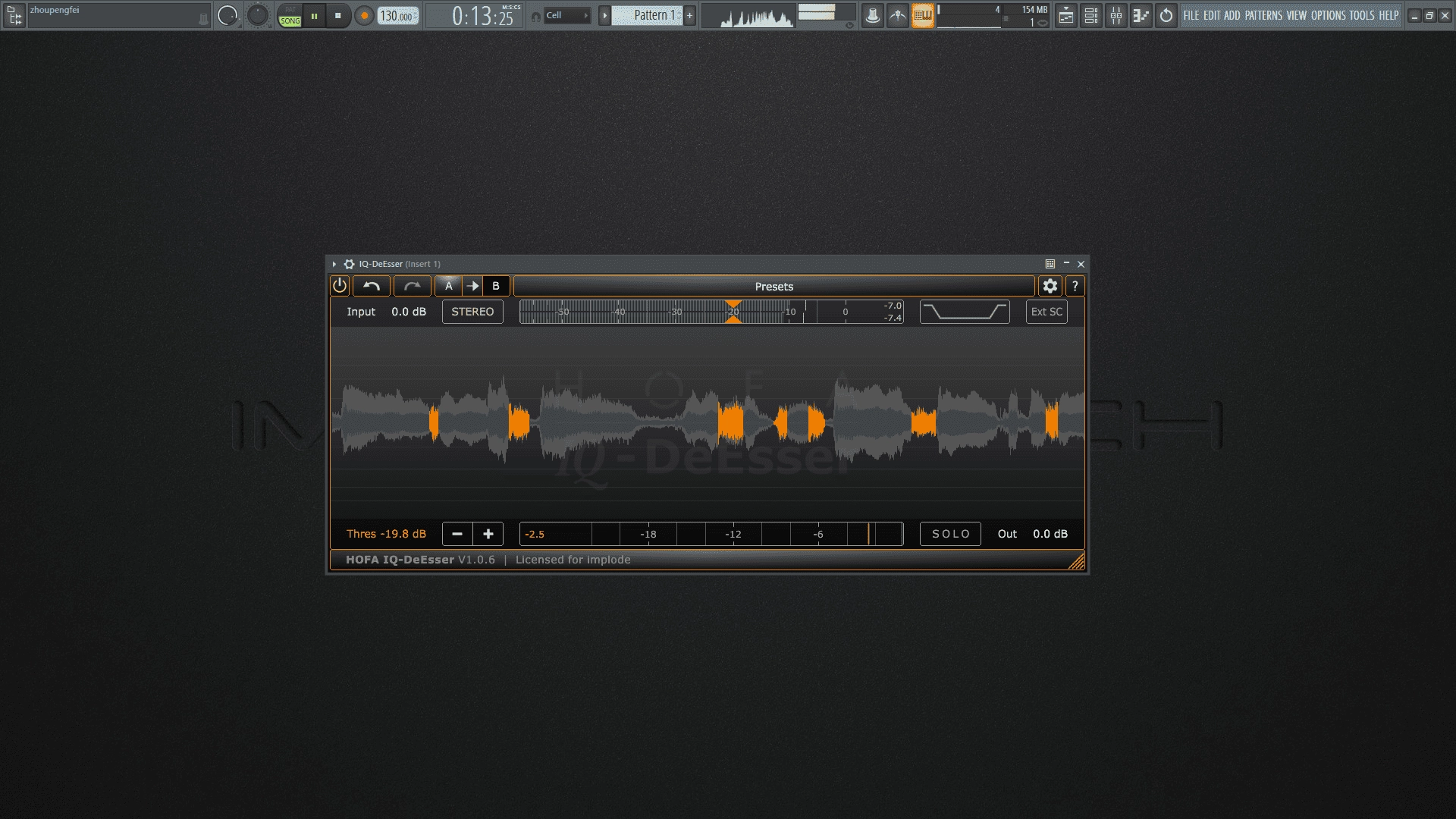Click the circular arrow undo-history icon
Screen dimensions: 1456x819
[1166, 15]
